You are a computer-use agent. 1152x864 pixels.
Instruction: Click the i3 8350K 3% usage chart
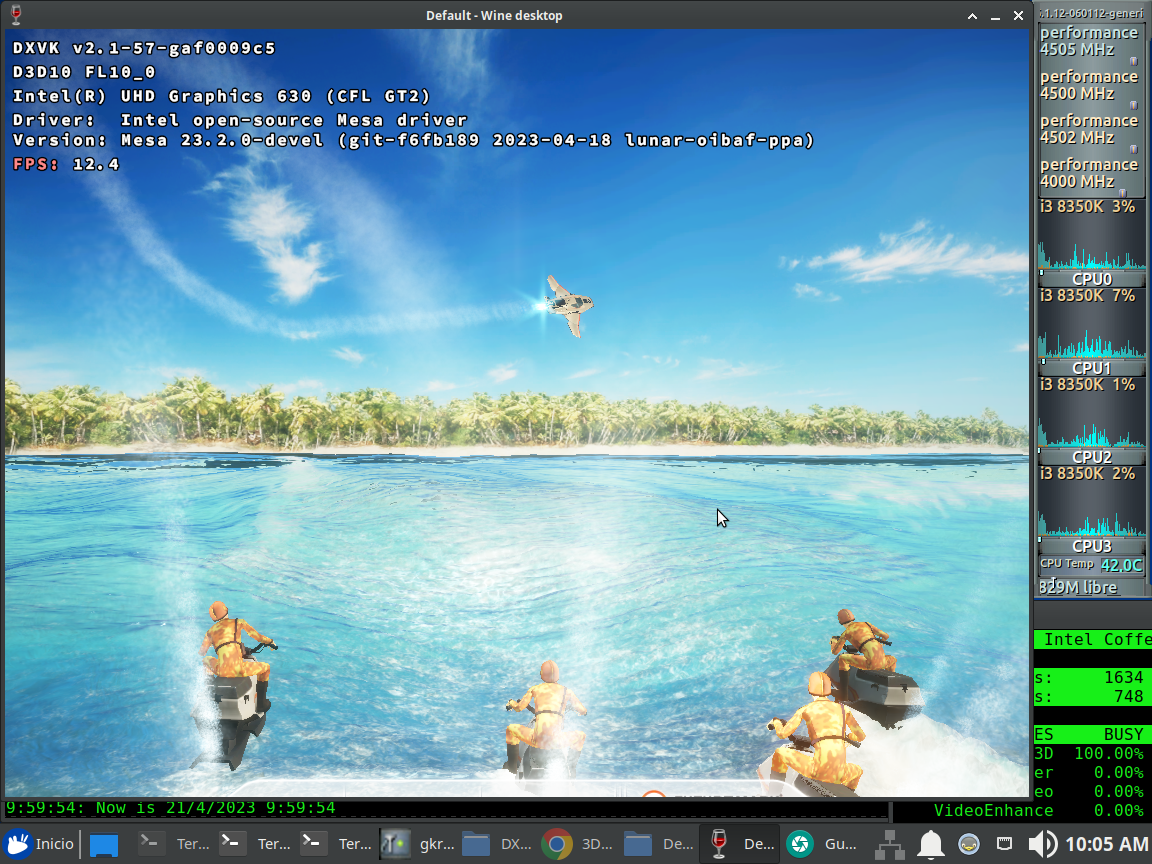(1091, 234)
